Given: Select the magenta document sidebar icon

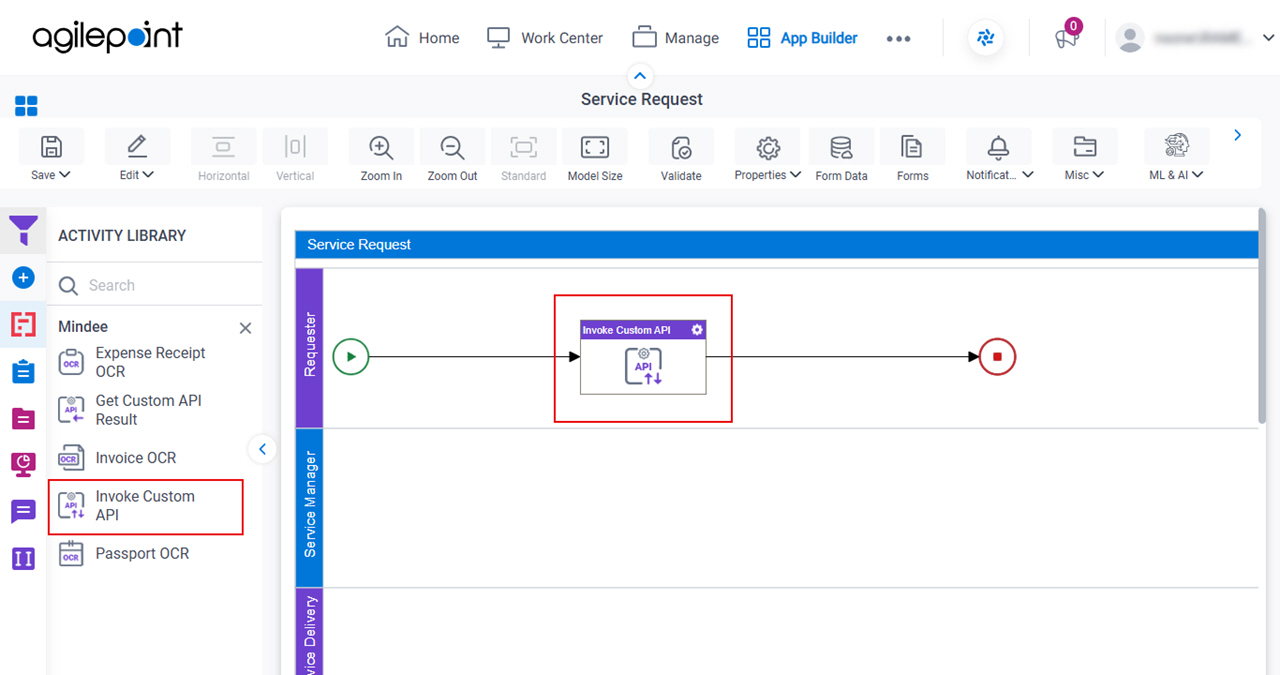Looking at the screenshot, I should click(23, 418).
